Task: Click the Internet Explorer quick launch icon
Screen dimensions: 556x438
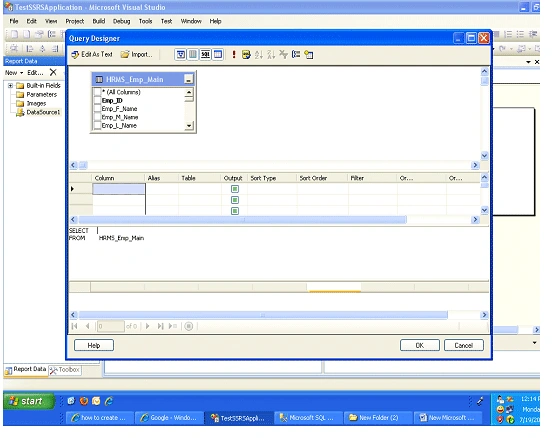Action: click(x=109, y=401)
